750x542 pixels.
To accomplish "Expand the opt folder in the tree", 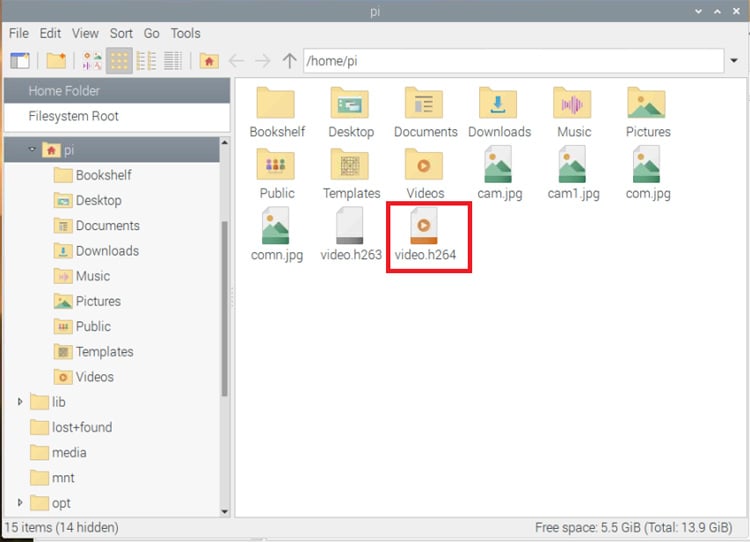I will click(x=21, y=503).
